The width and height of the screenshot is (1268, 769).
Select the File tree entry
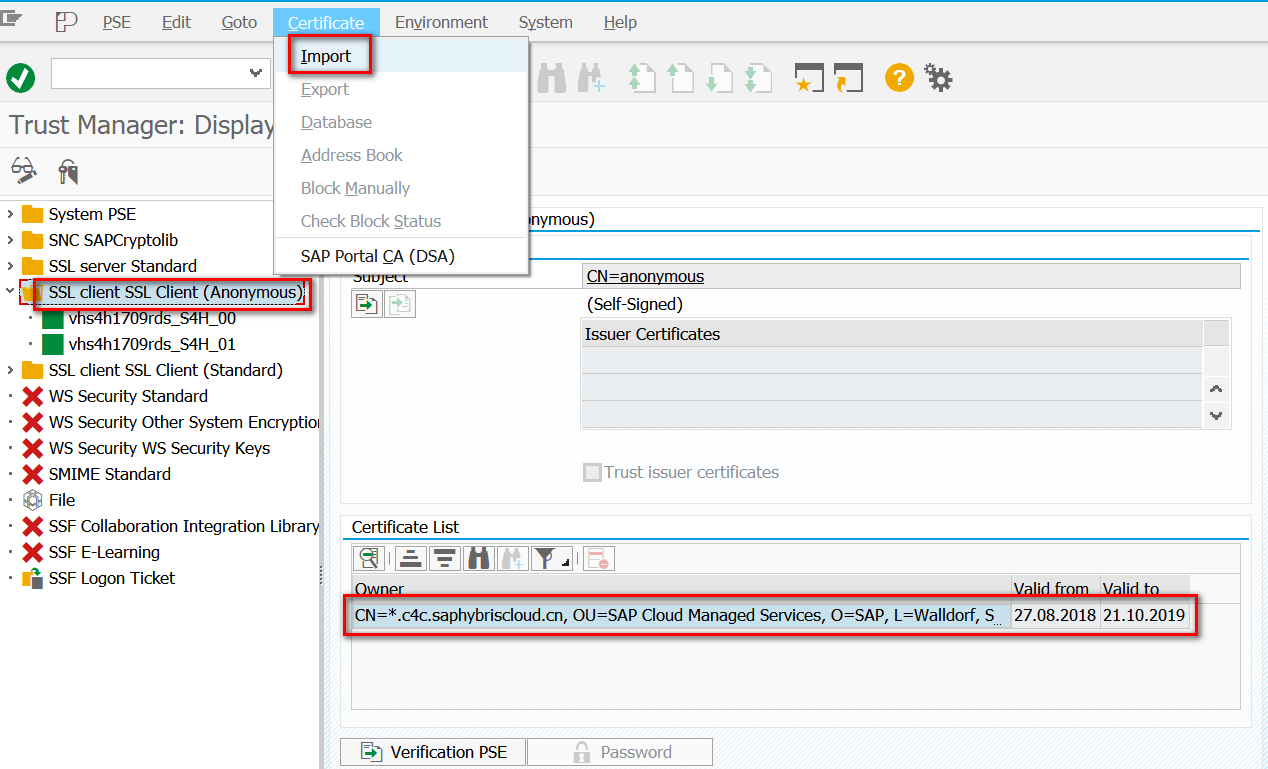[x=62, y=500]
